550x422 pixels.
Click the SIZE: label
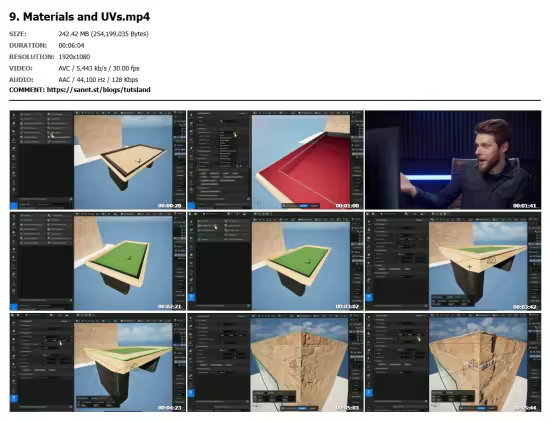click(x=18, y=34)
